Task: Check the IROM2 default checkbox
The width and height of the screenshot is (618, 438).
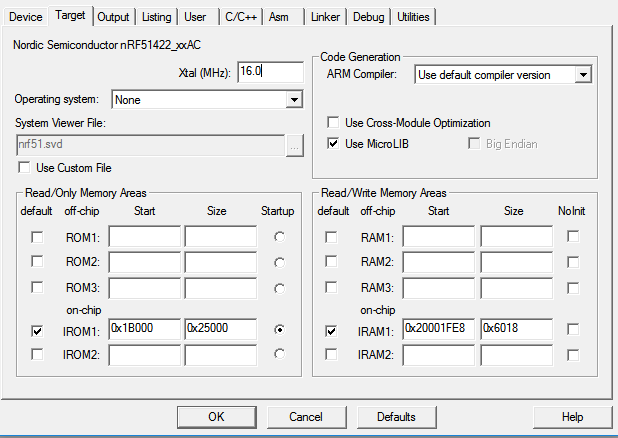Action: 37,354
